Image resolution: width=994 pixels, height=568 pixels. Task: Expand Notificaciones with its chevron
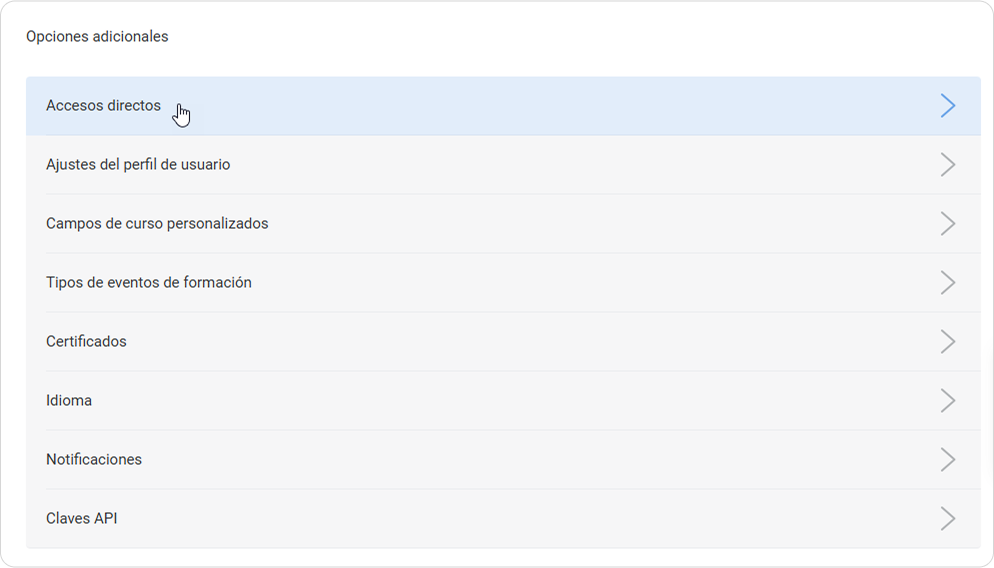tap(947, 460)
